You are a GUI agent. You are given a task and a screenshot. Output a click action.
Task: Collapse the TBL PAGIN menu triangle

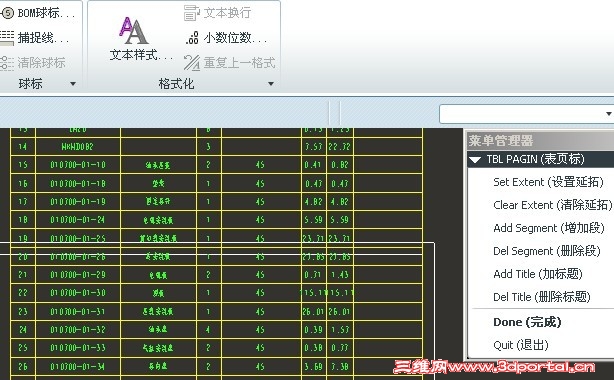[x=475, y=160]
